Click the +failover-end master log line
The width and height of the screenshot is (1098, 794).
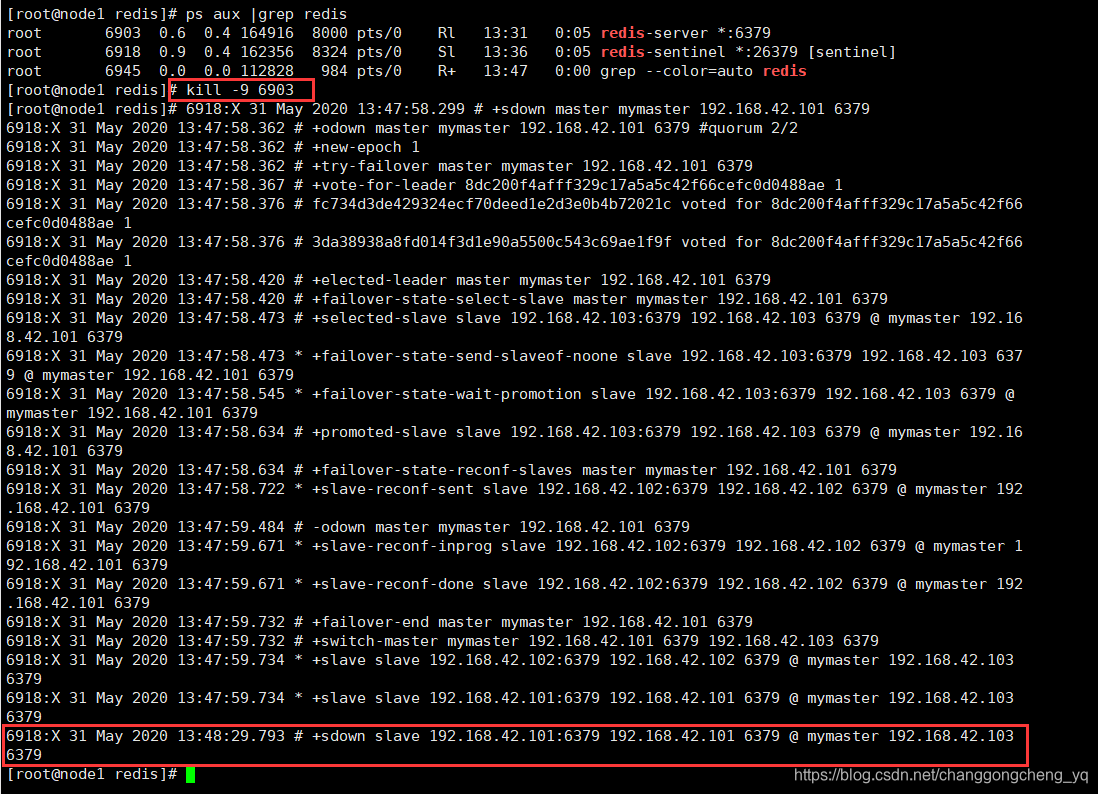(380, 621)
